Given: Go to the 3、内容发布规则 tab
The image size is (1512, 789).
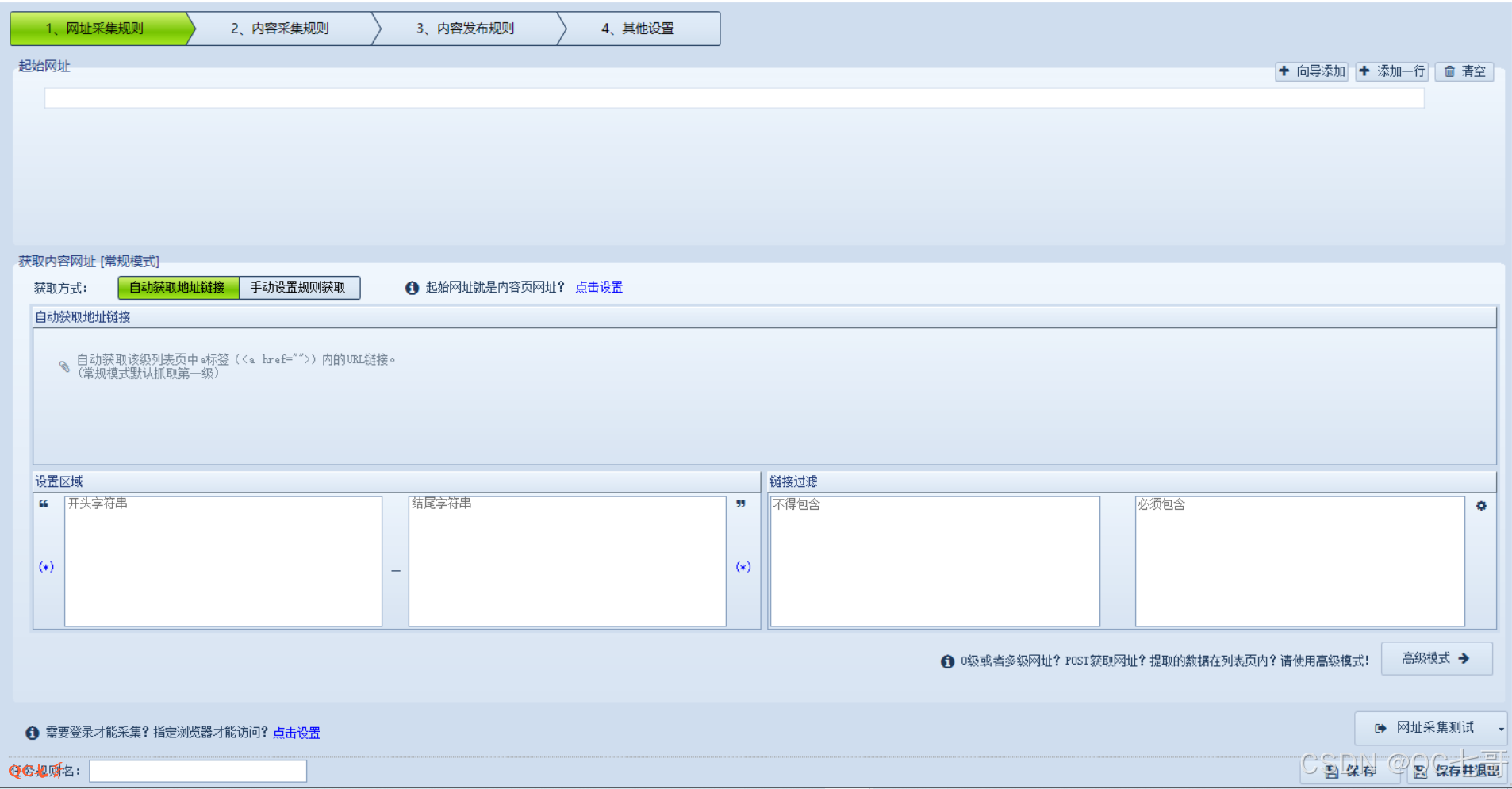Looking at the screenshot, I should pyautogui.click(x=466, y=29).
